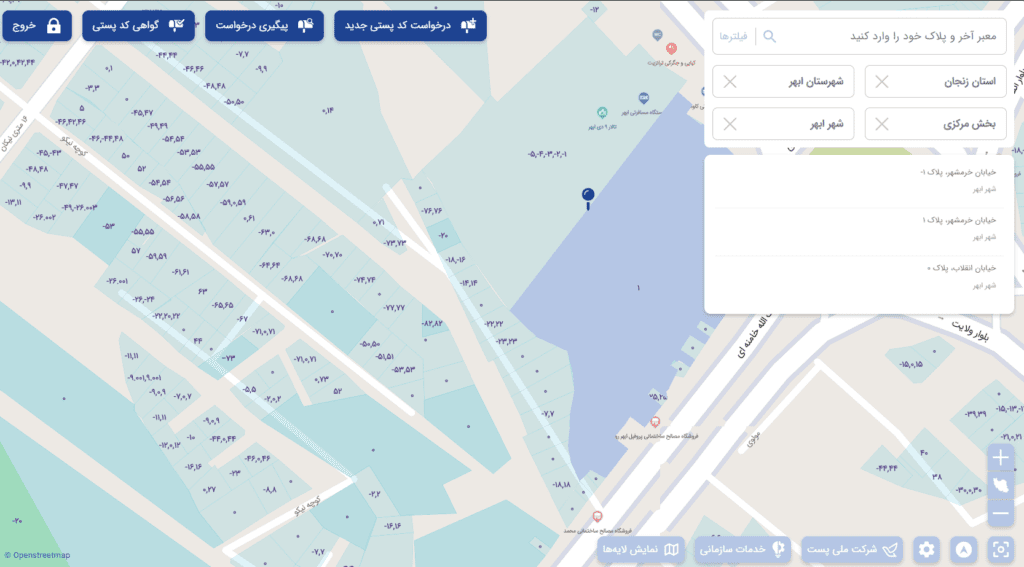This screenshot has height=567, width=1024.
Task: Click red shop marker labeled پروفیل
Action: [x=655, y=423]
